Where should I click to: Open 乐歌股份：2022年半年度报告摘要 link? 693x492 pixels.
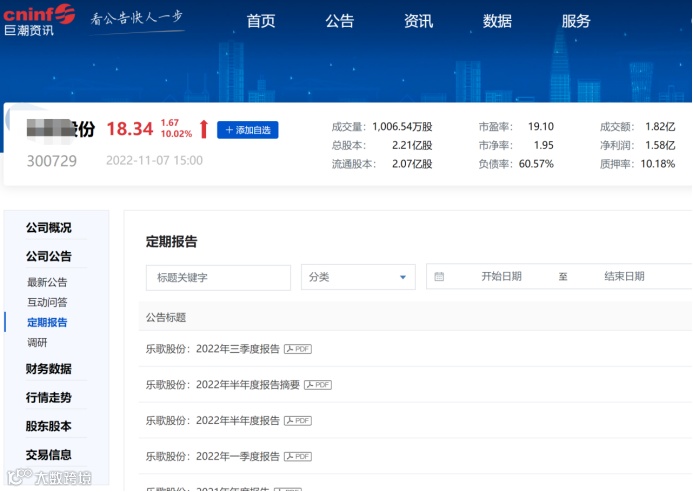223,385
